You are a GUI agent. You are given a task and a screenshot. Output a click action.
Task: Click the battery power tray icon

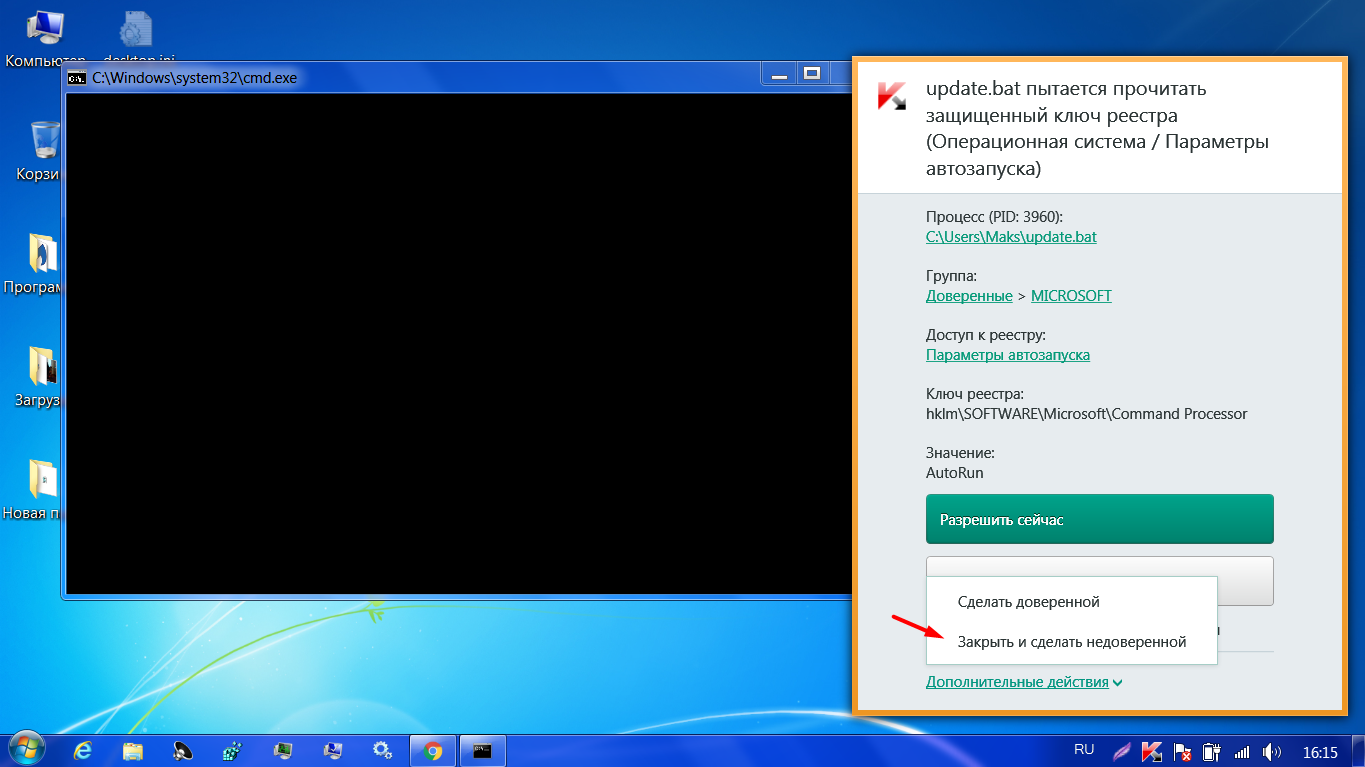pos(1212,751)
